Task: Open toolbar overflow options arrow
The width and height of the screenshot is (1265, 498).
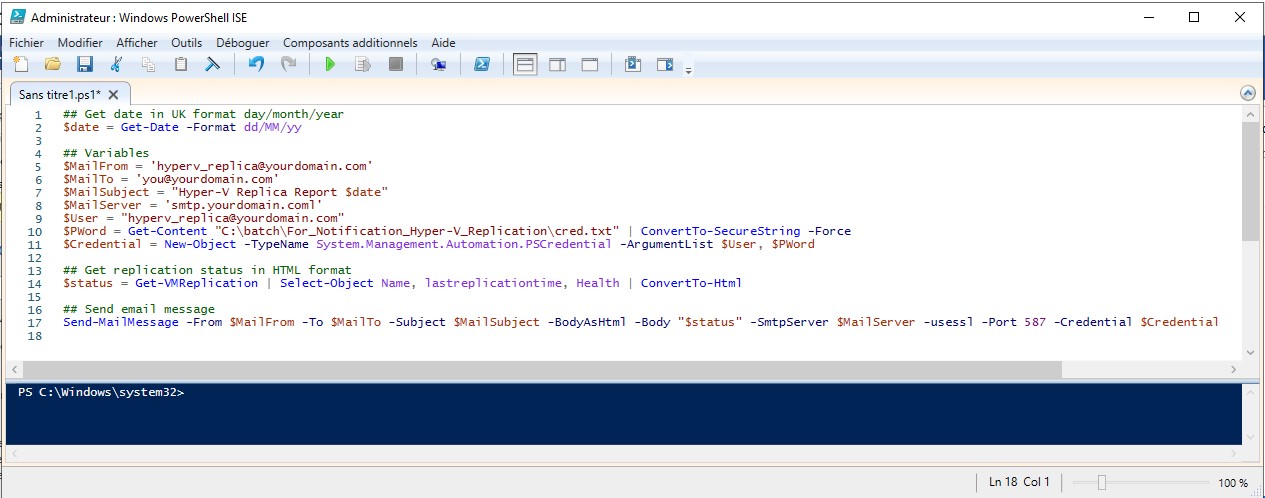Action: pyautogui.click(x=689, y=69)
